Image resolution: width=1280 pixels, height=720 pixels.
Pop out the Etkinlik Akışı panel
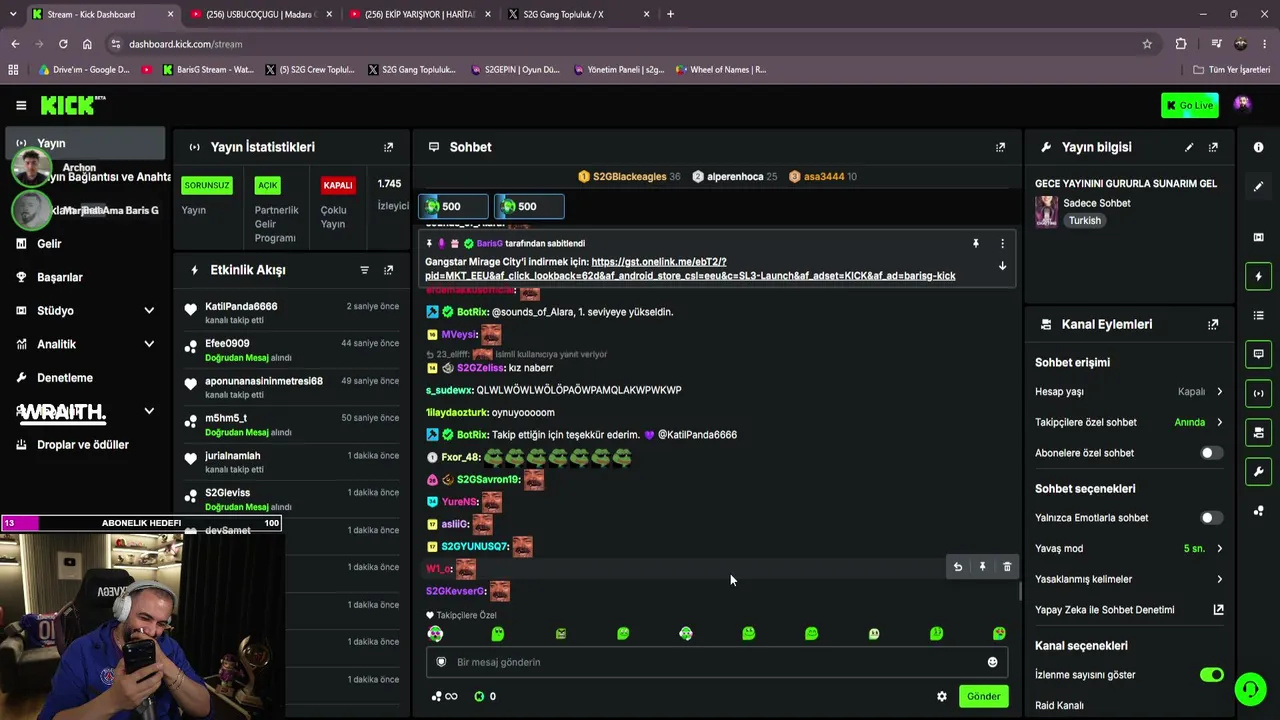(x=389, y=270)
